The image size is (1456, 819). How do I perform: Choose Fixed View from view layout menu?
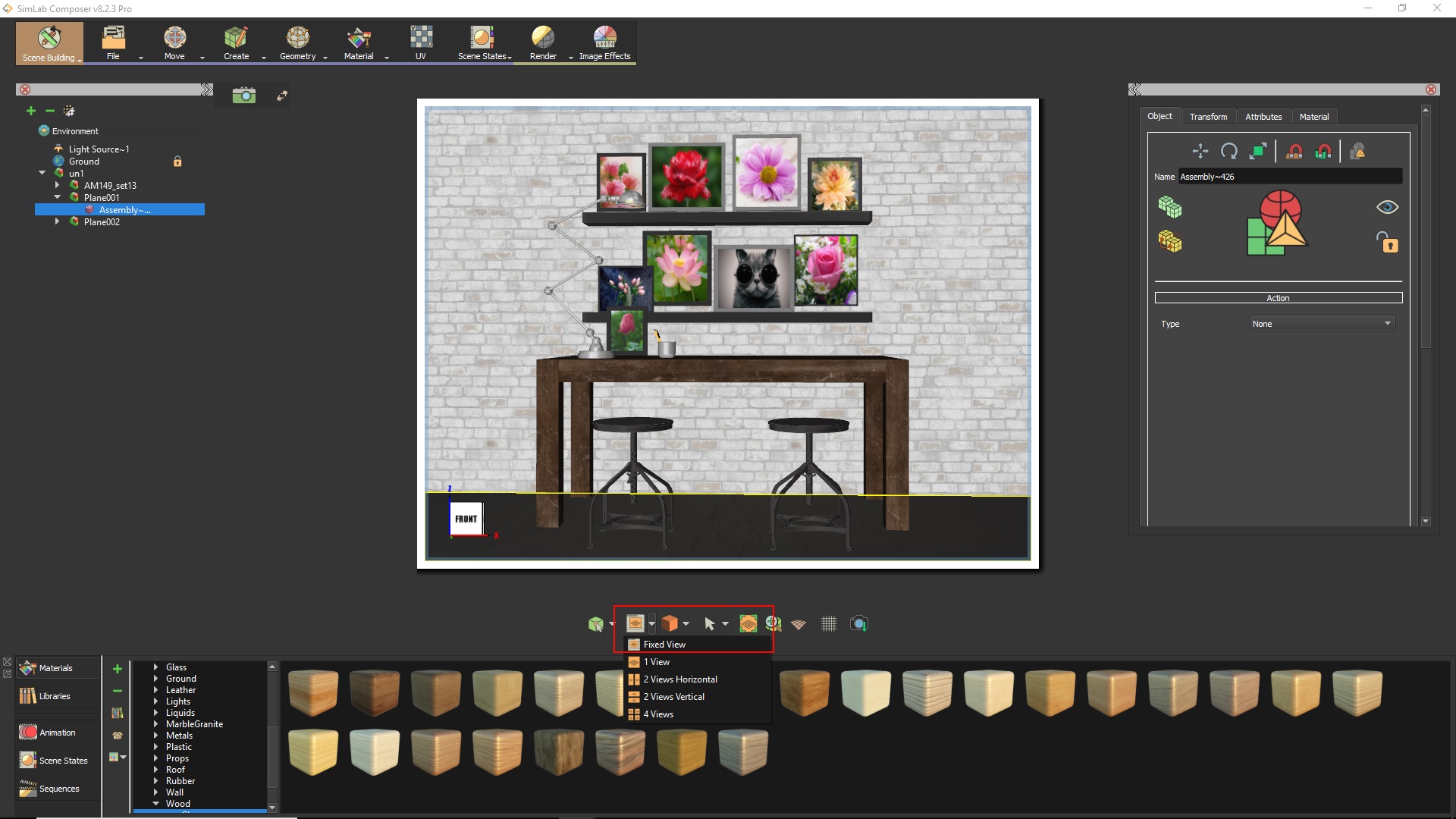click(x=696, y=645)
